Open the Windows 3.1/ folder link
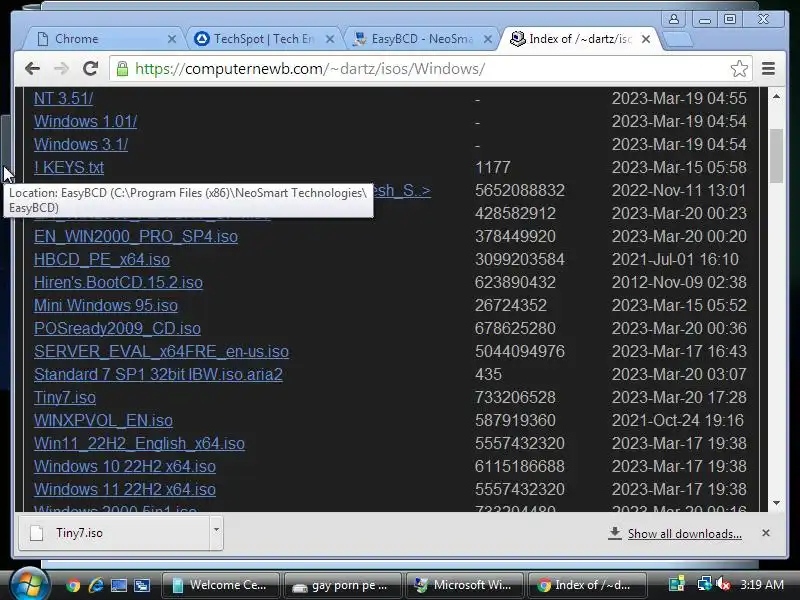 [x=81, y=144]
